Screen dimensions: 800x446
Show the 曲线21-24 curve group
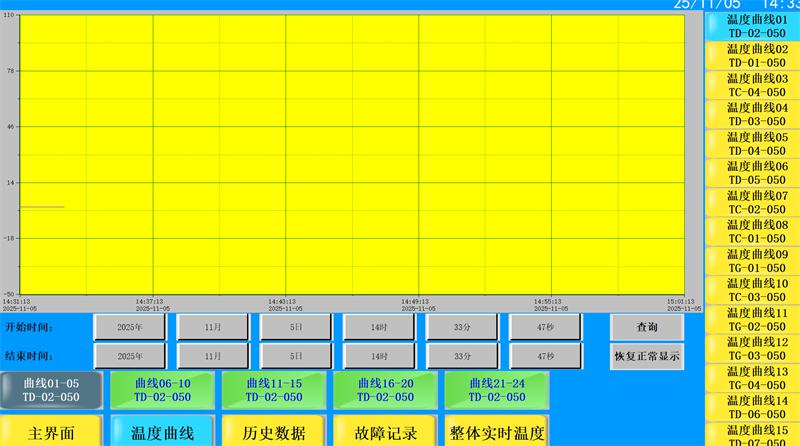497,389
